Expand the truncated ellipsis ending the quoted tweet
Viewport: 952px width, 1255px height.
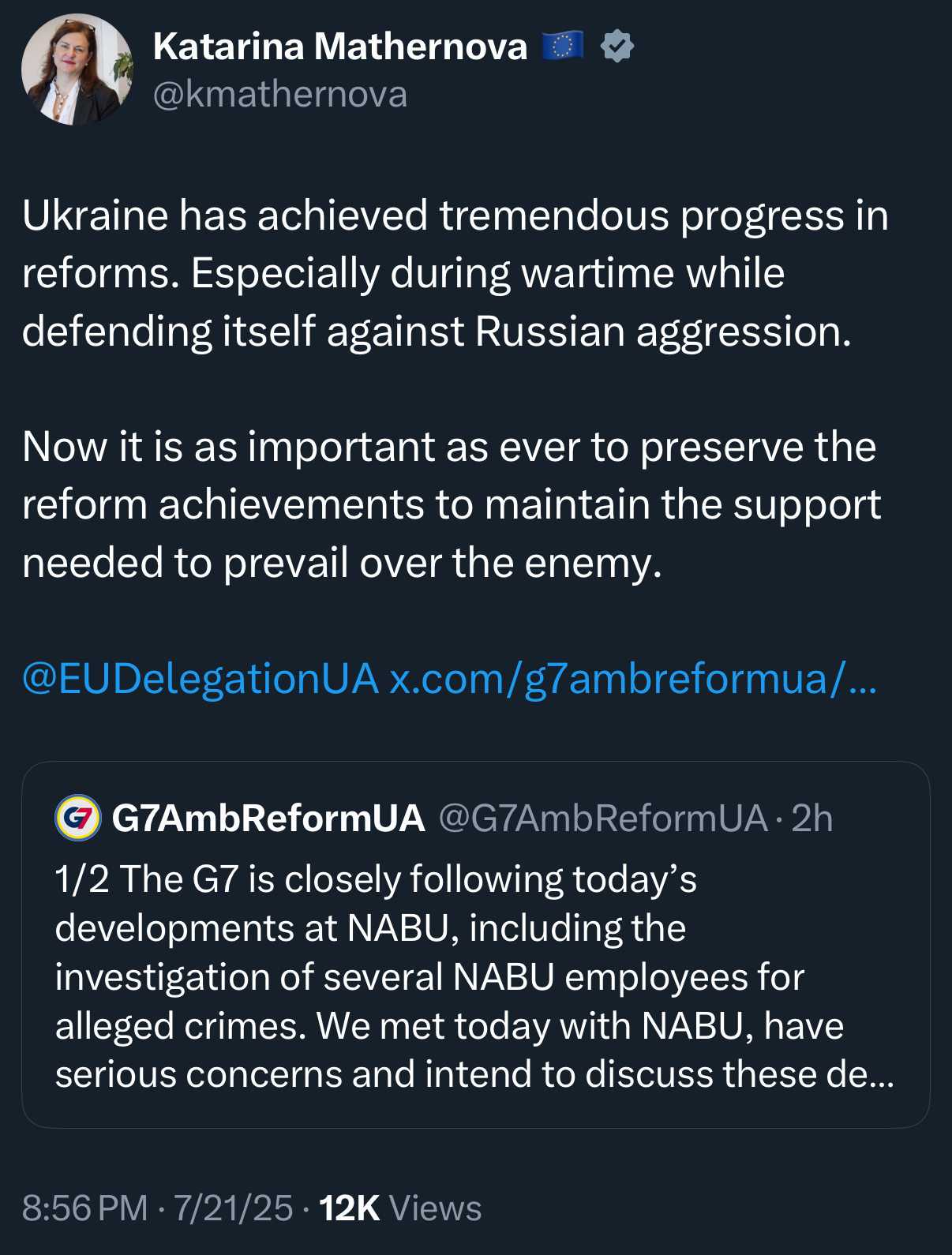tap(883, 1075)
